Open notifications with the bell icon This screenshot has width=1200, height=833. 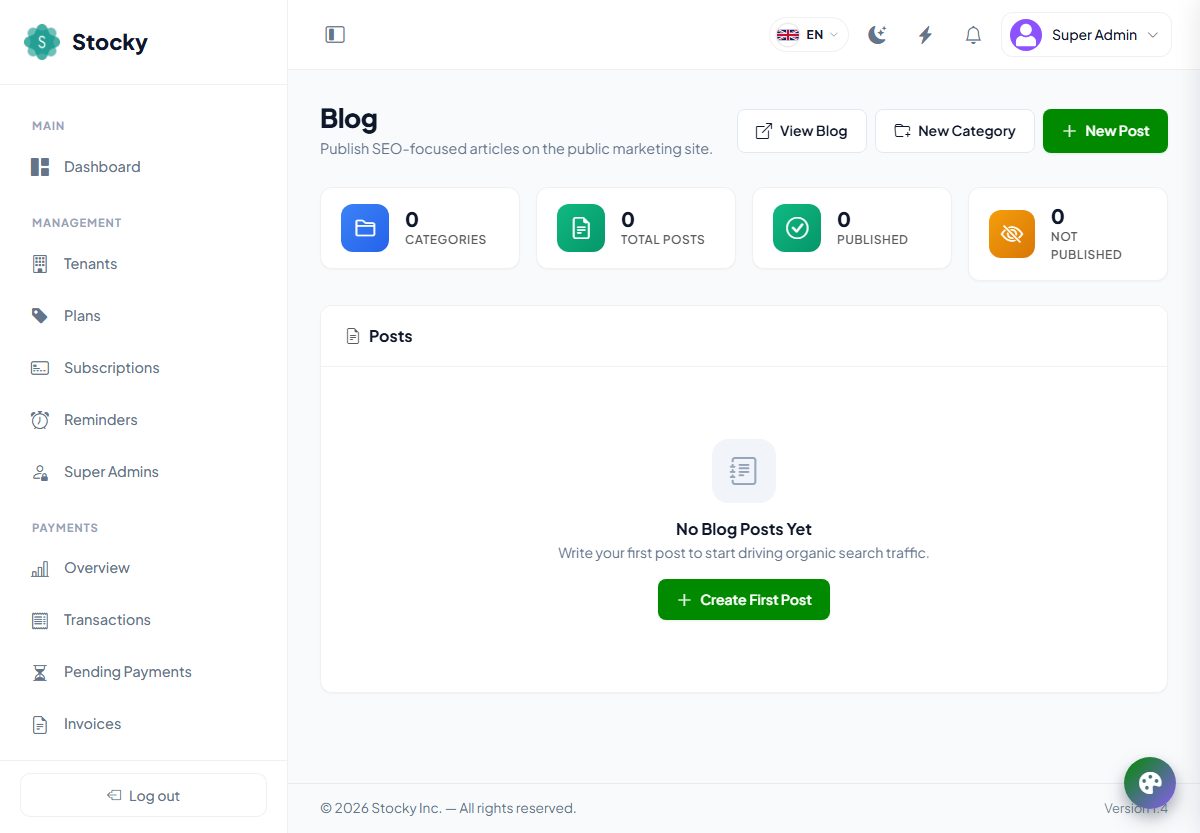[x=973, y=35]
